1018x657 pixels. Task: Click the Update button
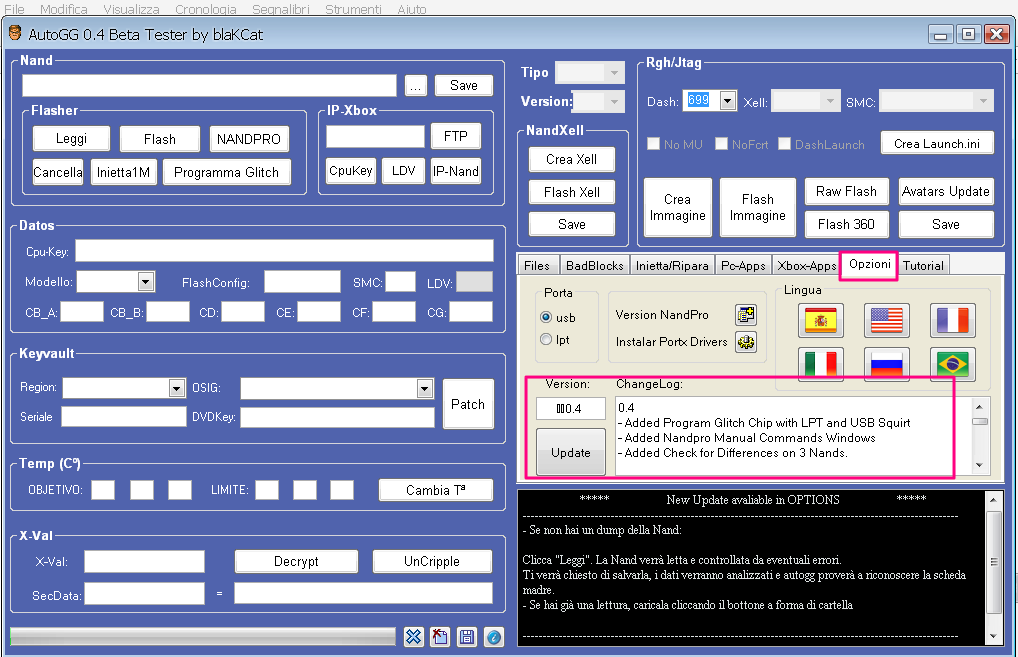(x=571, y=452)
